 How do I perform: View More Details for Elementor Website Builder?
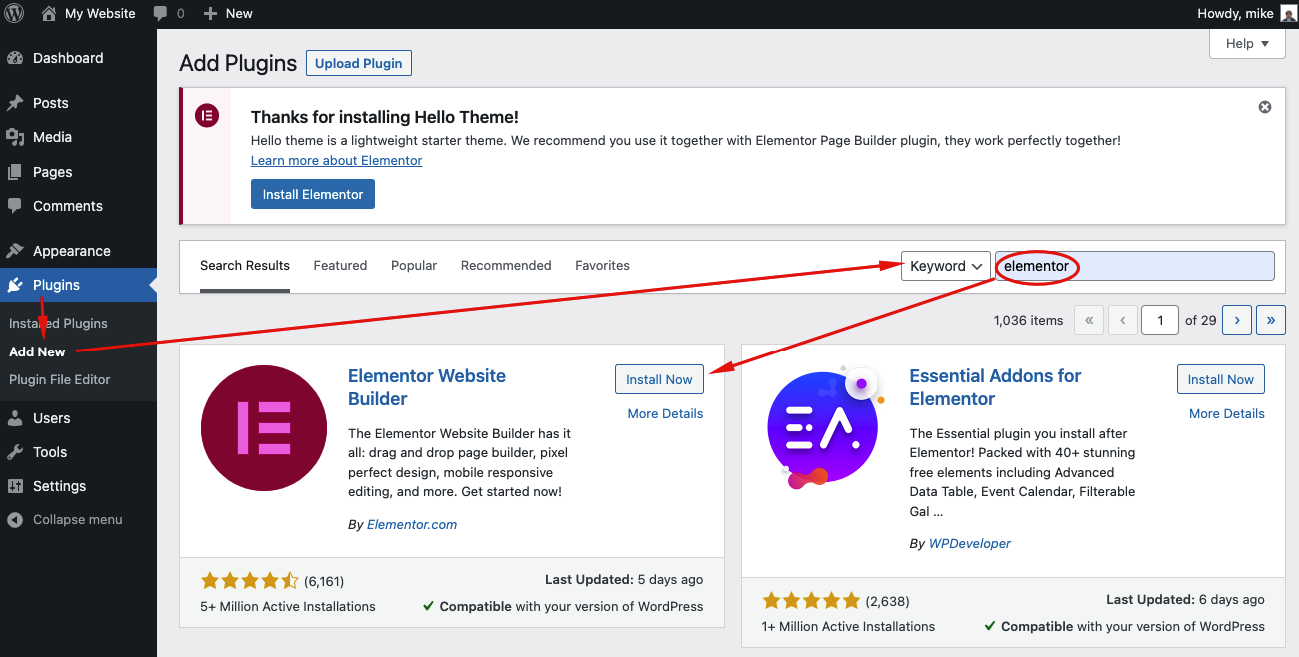click(665, 414)
